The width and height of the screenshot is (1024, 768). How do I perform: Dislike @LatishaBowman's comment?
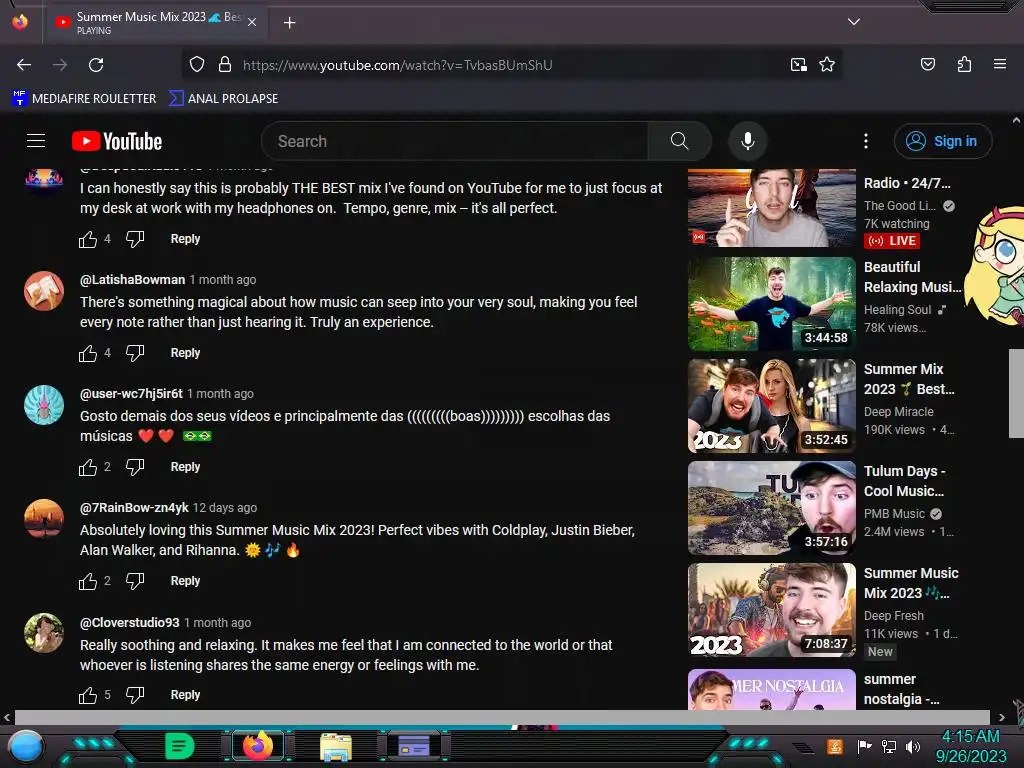[135, 353]
